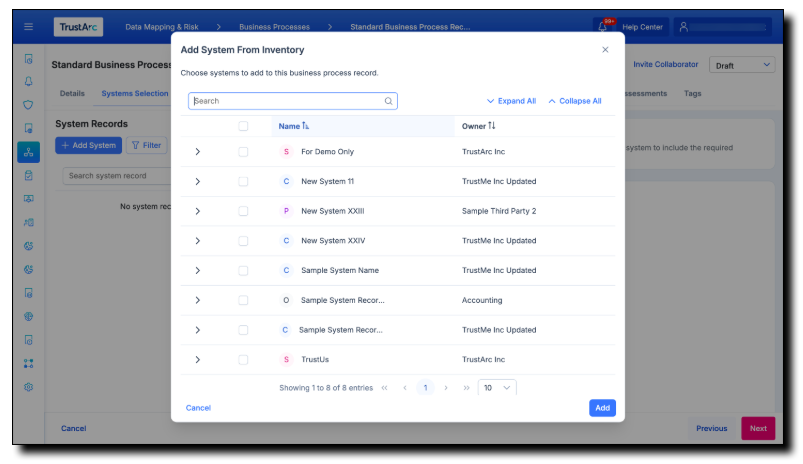Open the highlighted Data Mapping sidebar icon

[x=29, y=152]
